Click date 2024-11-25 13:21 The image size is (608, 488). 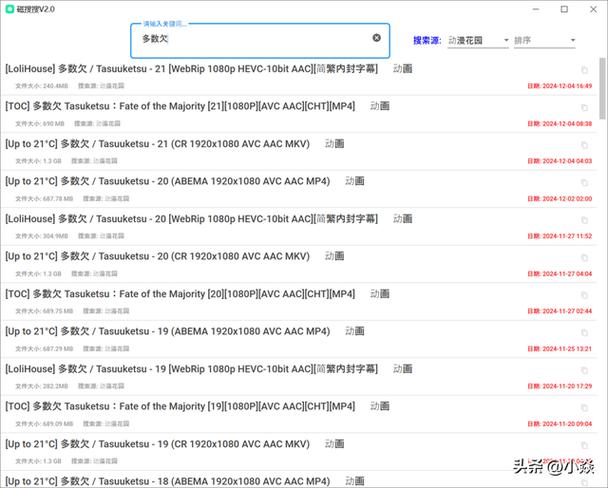click(560, 348)
